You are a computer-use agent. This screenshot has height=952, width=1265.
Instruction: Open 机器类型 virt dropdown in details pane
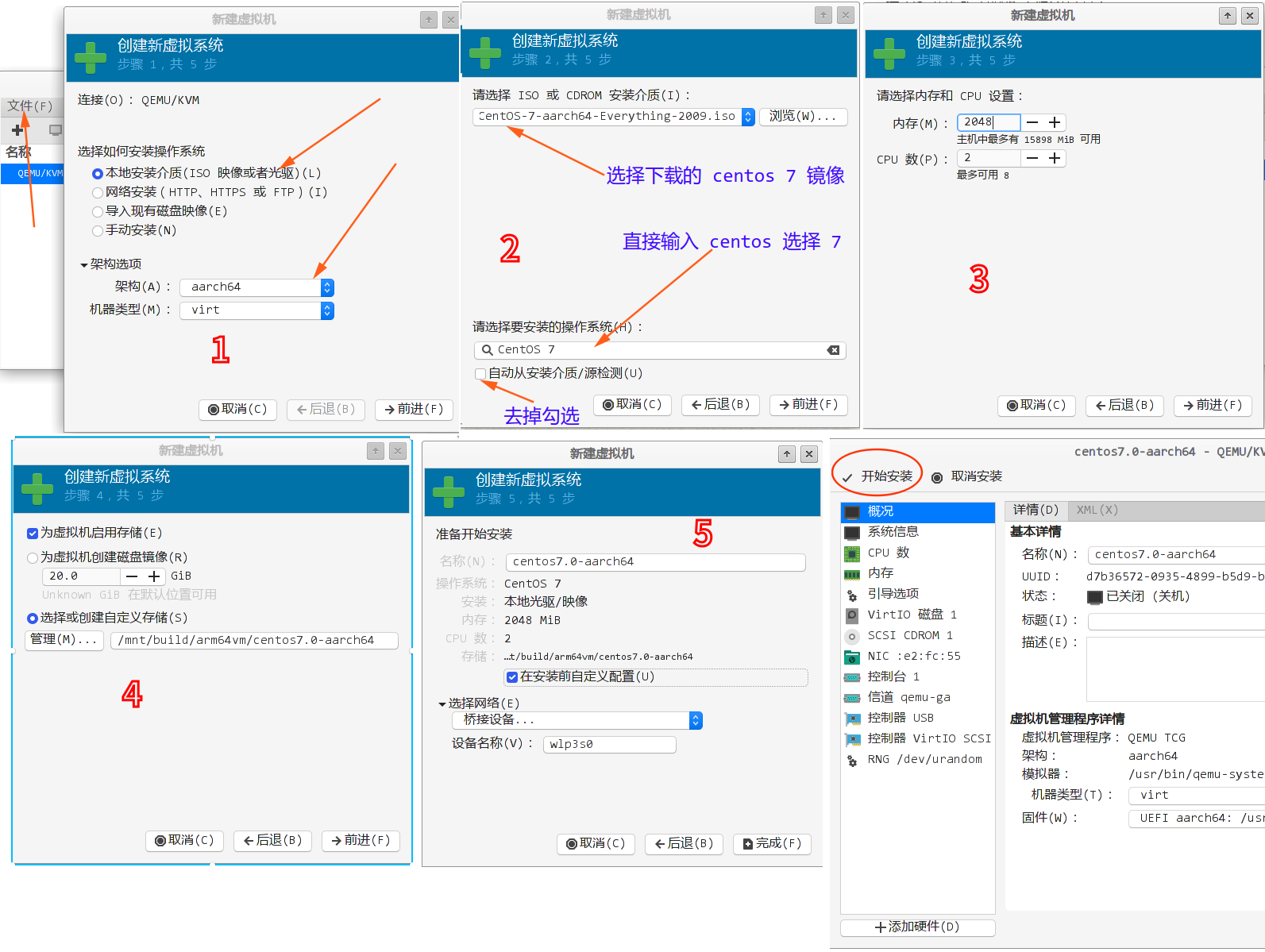[x=1197, y=795]
